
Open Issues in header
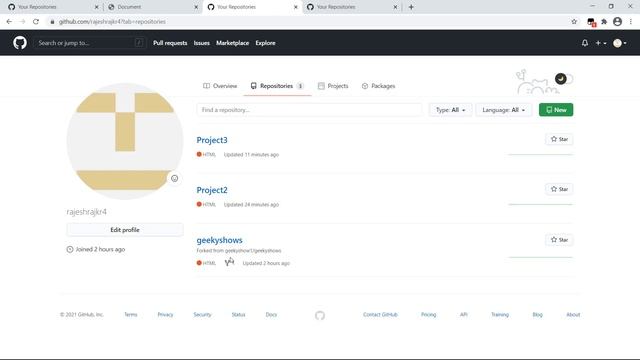click(202, 43)
